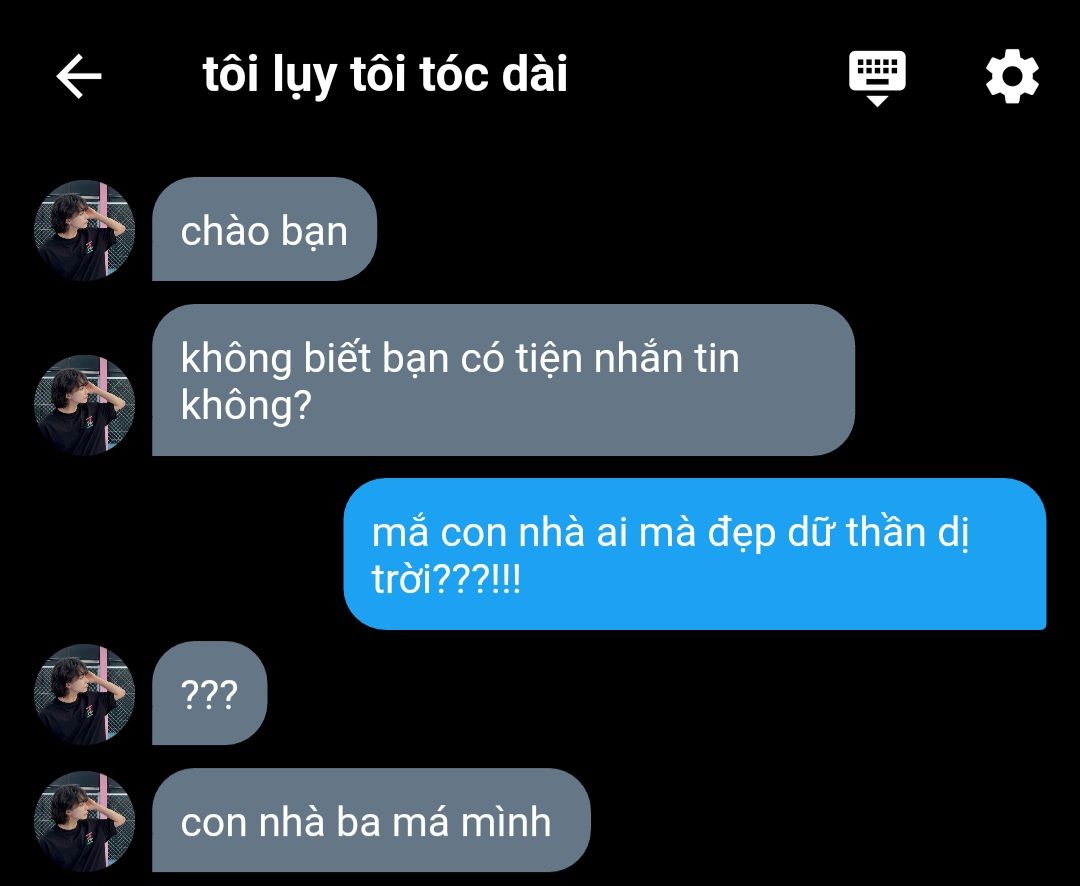Open the avatar beside 'con nhà ba má mình'

[x=84, y=821]
